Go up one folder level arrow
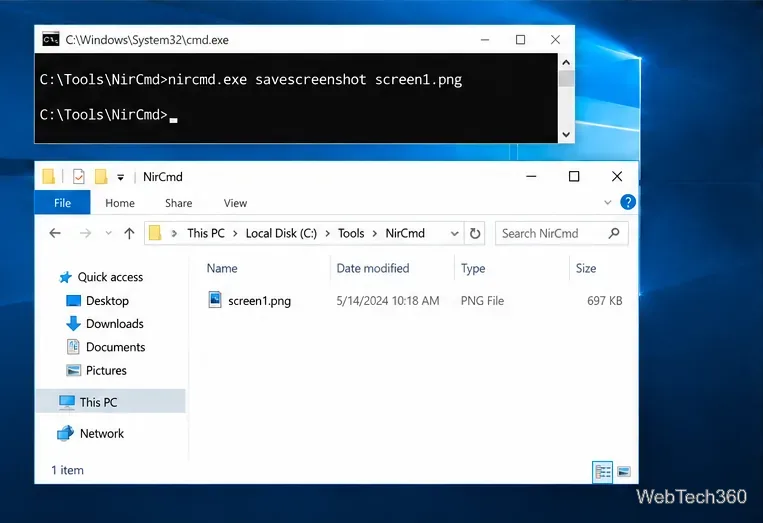This screenshot has width=763, height=523. (x=129, y=234)
